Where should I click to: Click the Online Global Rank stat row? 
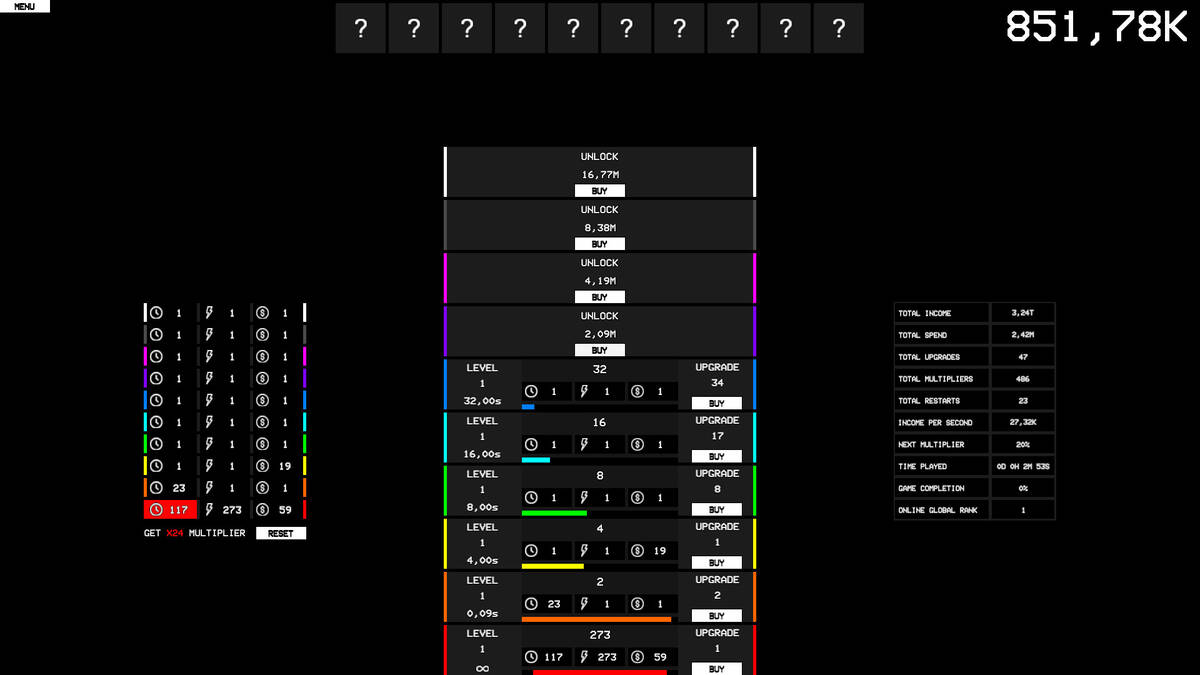[x=973, y=510]
